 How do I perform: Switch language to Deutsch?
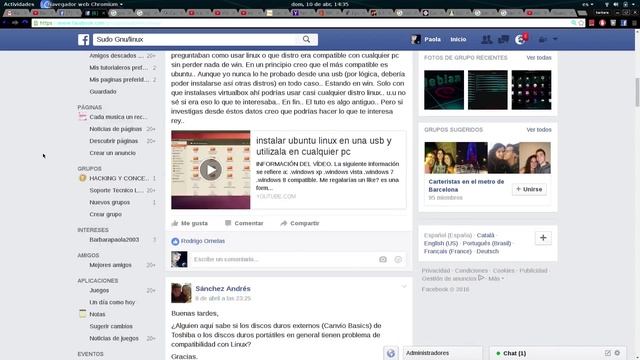point(487,251)
